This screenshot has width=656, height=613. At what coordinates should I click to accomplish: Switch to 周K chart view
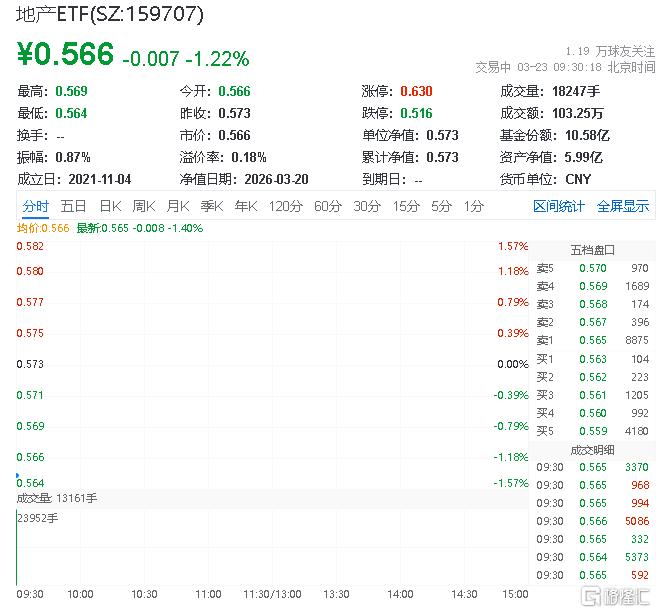(x=144, y=206)
